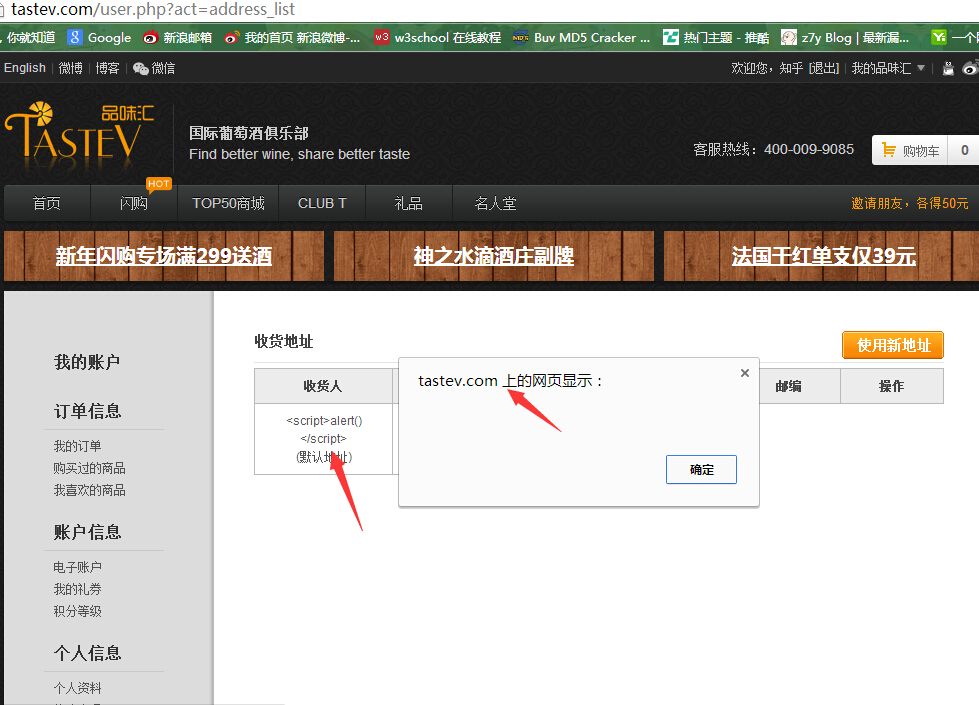This screenshot has height=705, width=979.
Task: Open 积分等级 in sidebar
Action: [x=77, y=611]
